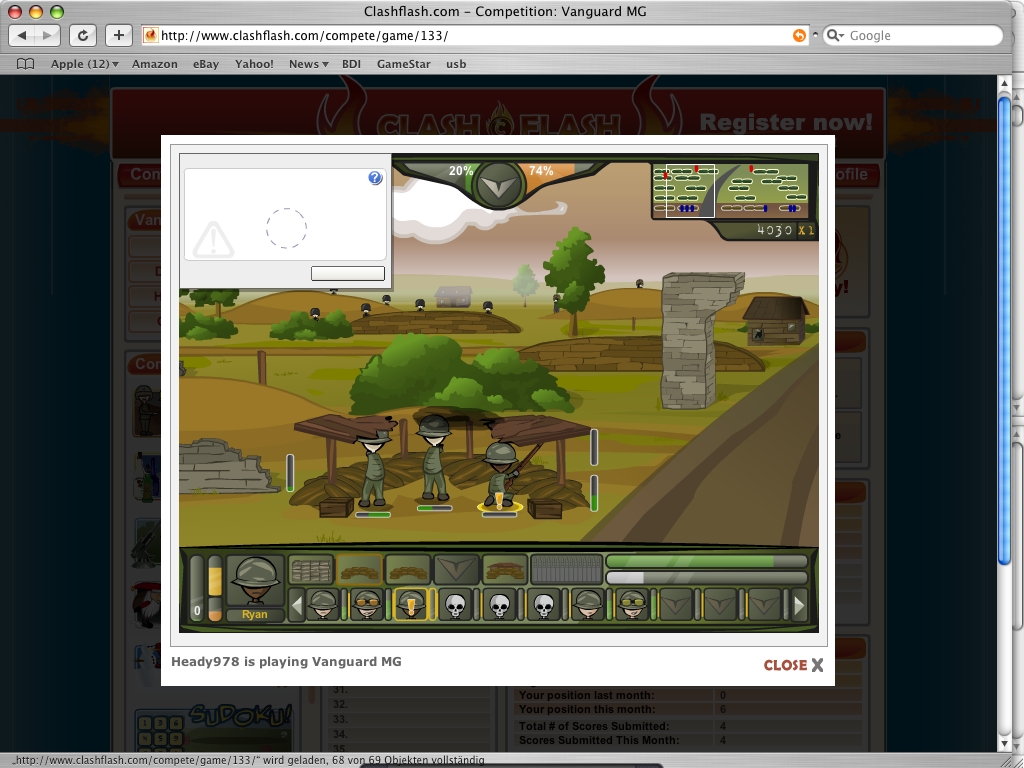
Task: Select the soldier with yellow-green glasses
Action: point(632,605)
